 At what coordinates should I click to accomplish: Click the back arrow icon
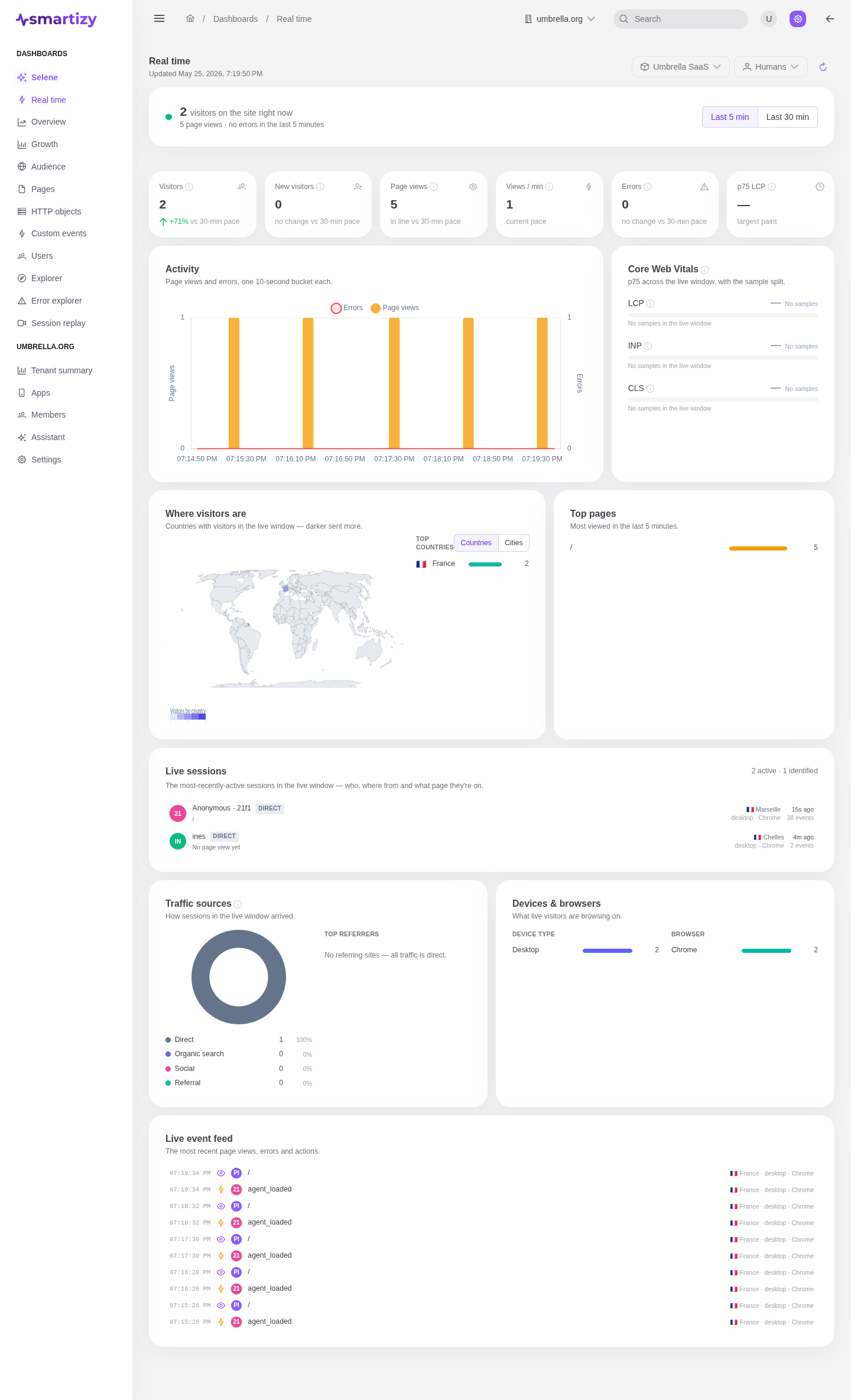click(x=830, y=19)
